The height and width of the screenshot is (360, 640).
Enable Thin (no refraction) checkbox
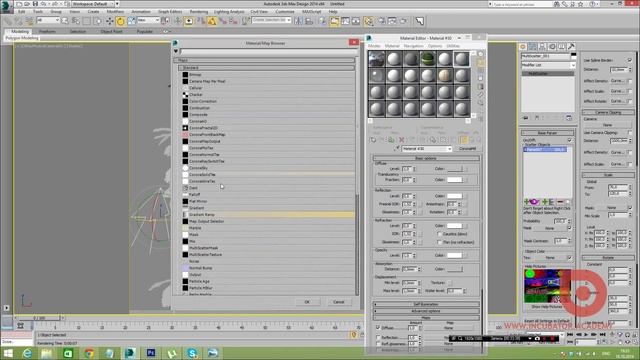point(439,242)
